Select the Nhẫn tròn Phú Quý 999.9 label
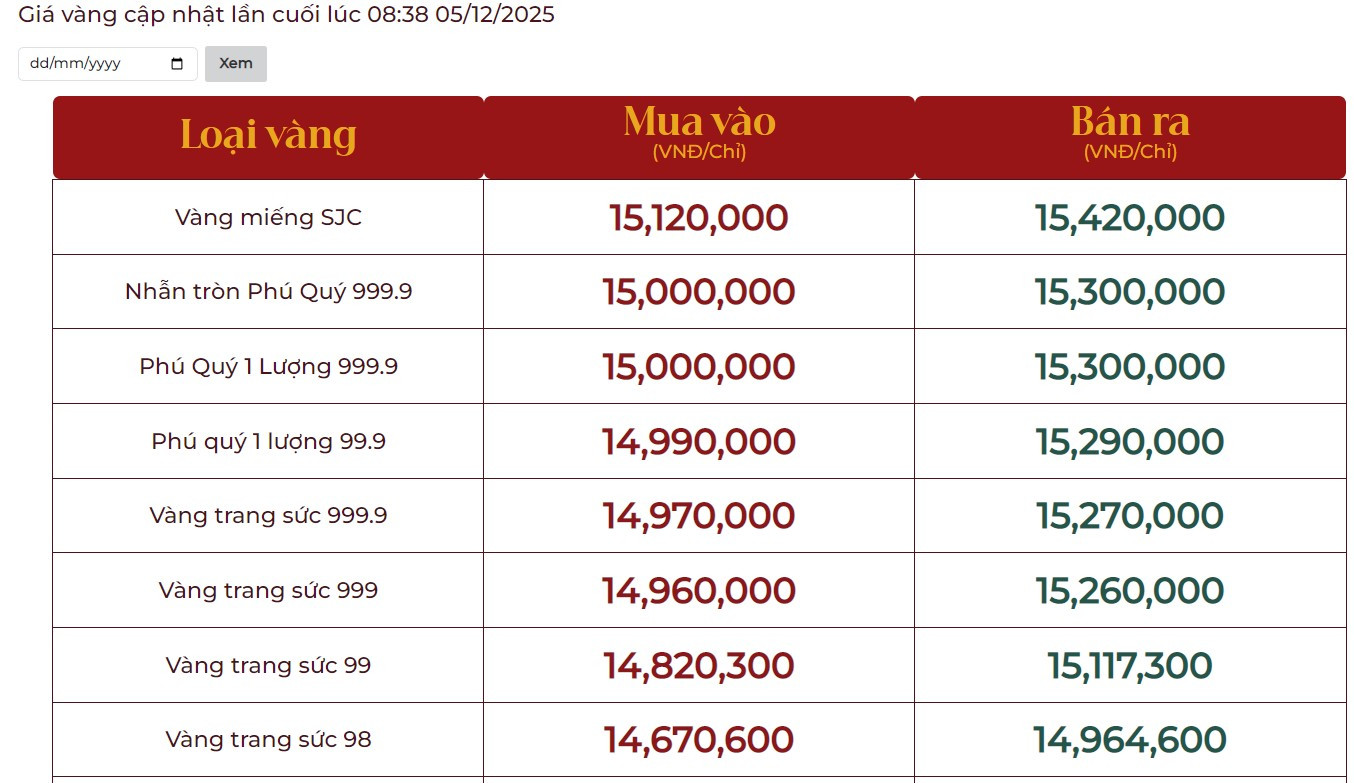1354x783 pixels. [x=268, y=292]
